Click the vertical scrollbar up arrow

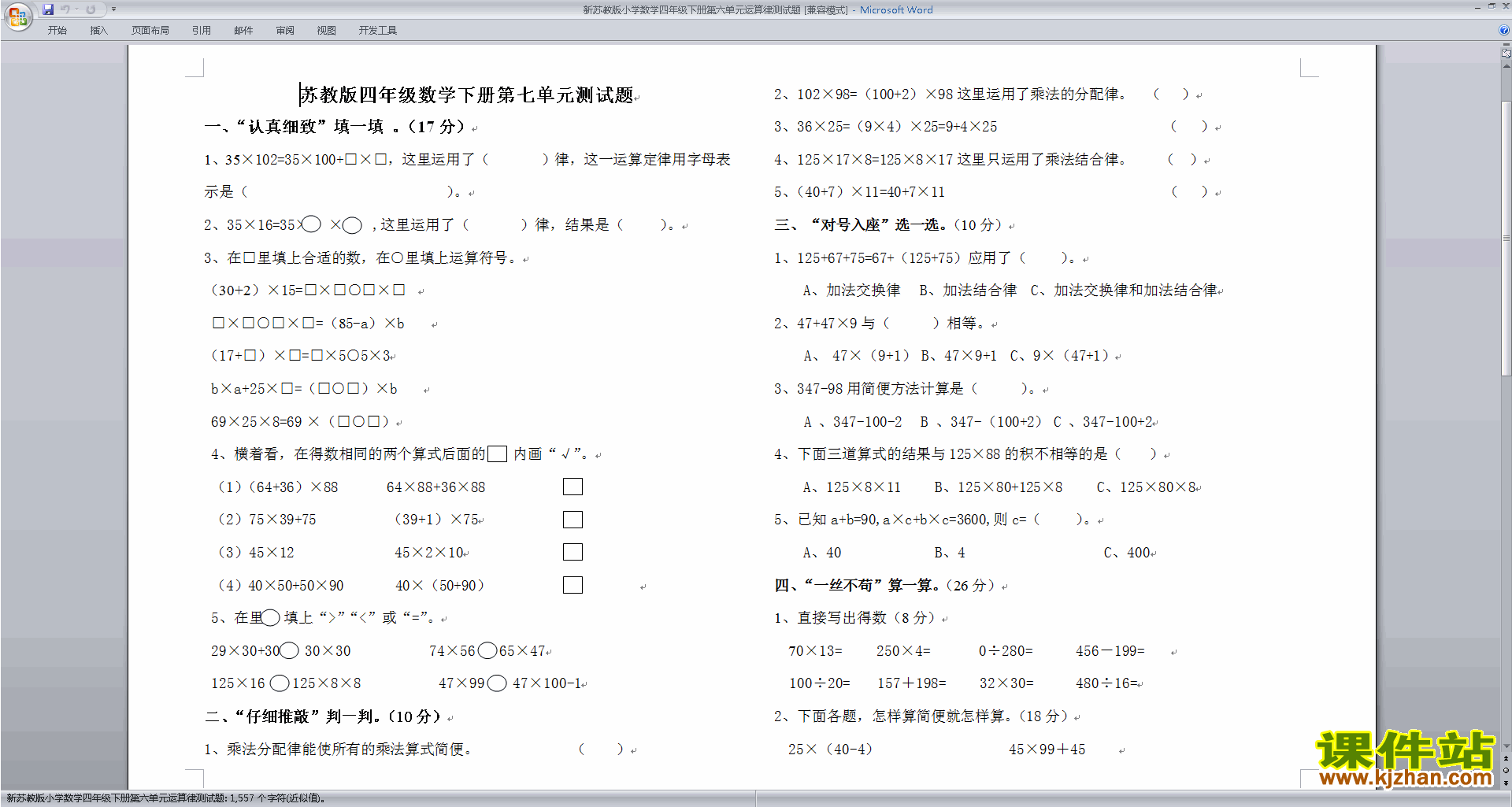1506,65
